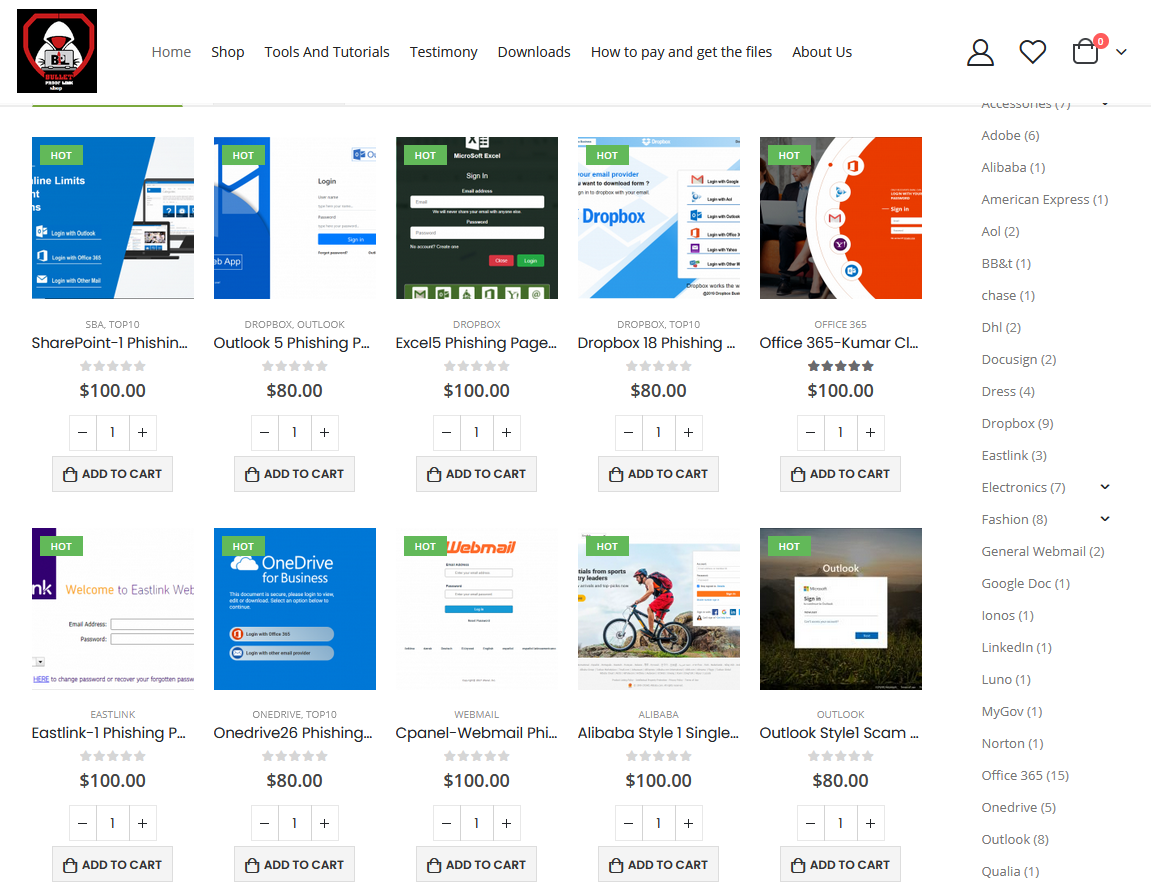
Task: Expand the cart dropdown chevron
Action: [1121, 51]
